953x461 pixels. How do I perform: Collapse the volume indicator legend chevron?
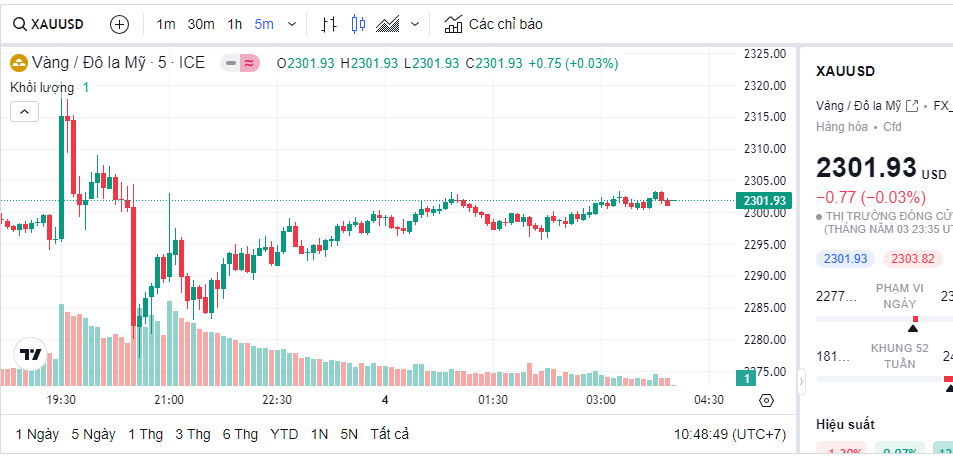(24, 111)
